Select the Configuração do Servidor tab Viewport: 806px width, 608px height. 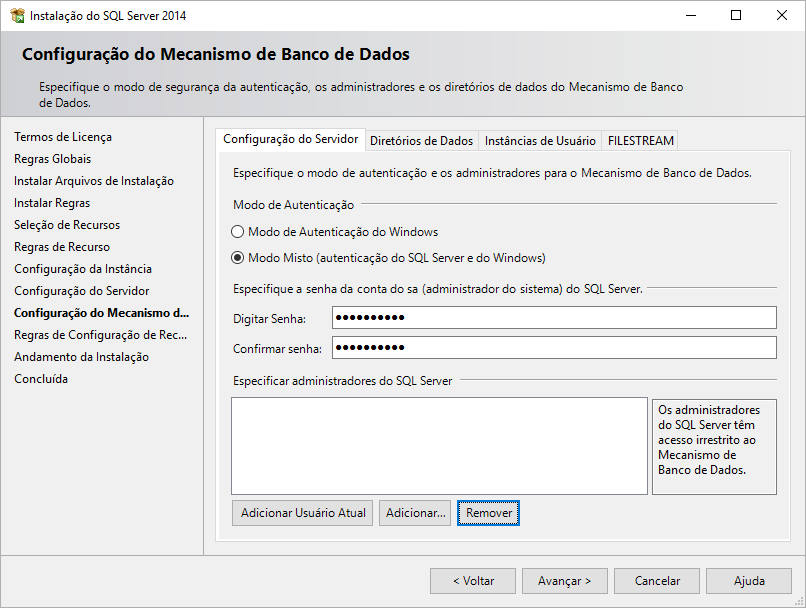[290, 140]
